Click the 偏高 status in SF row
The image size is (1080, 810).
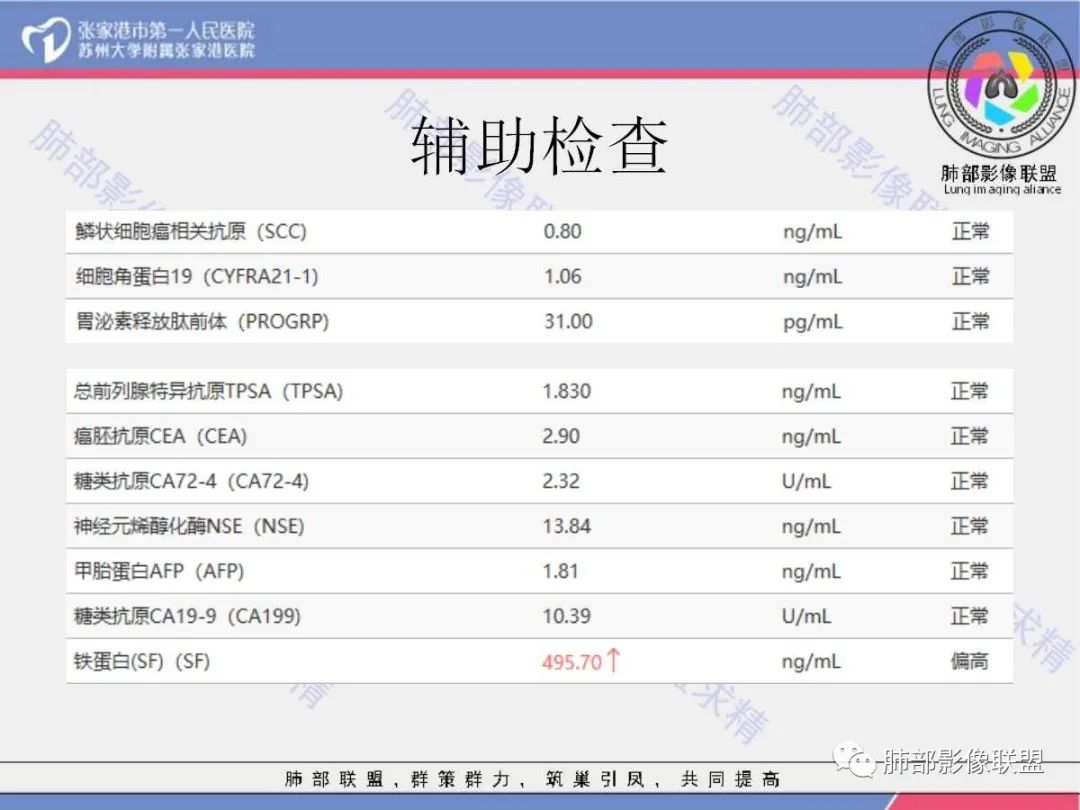(x=969, y=661)
